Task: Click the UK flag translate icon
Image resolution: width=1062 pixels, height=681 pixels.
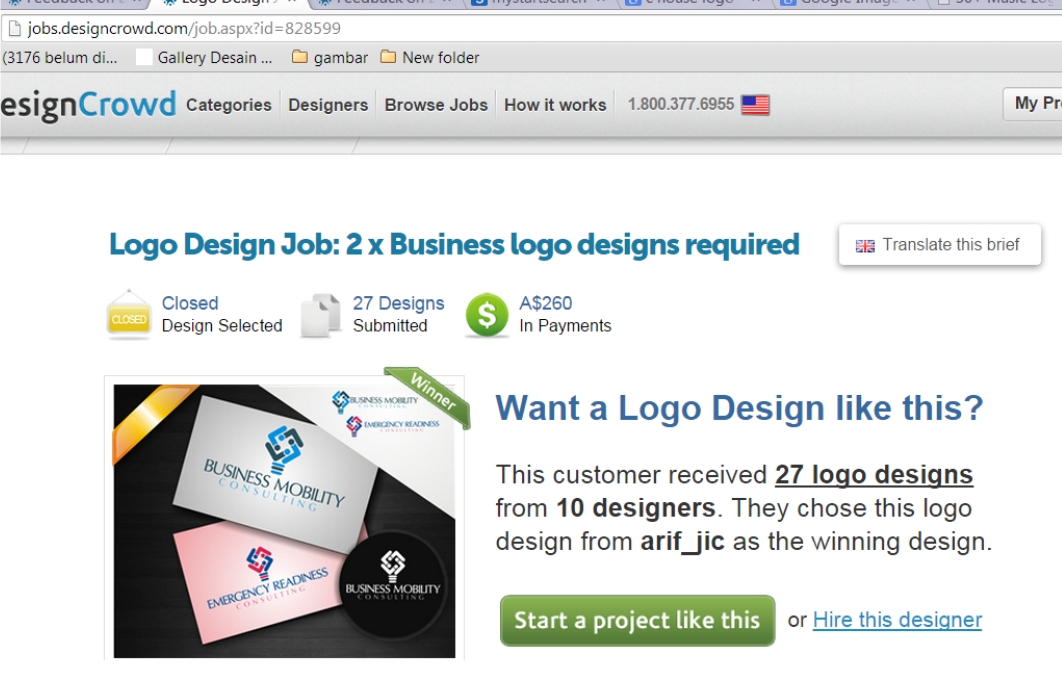Action: coord(865,246)
